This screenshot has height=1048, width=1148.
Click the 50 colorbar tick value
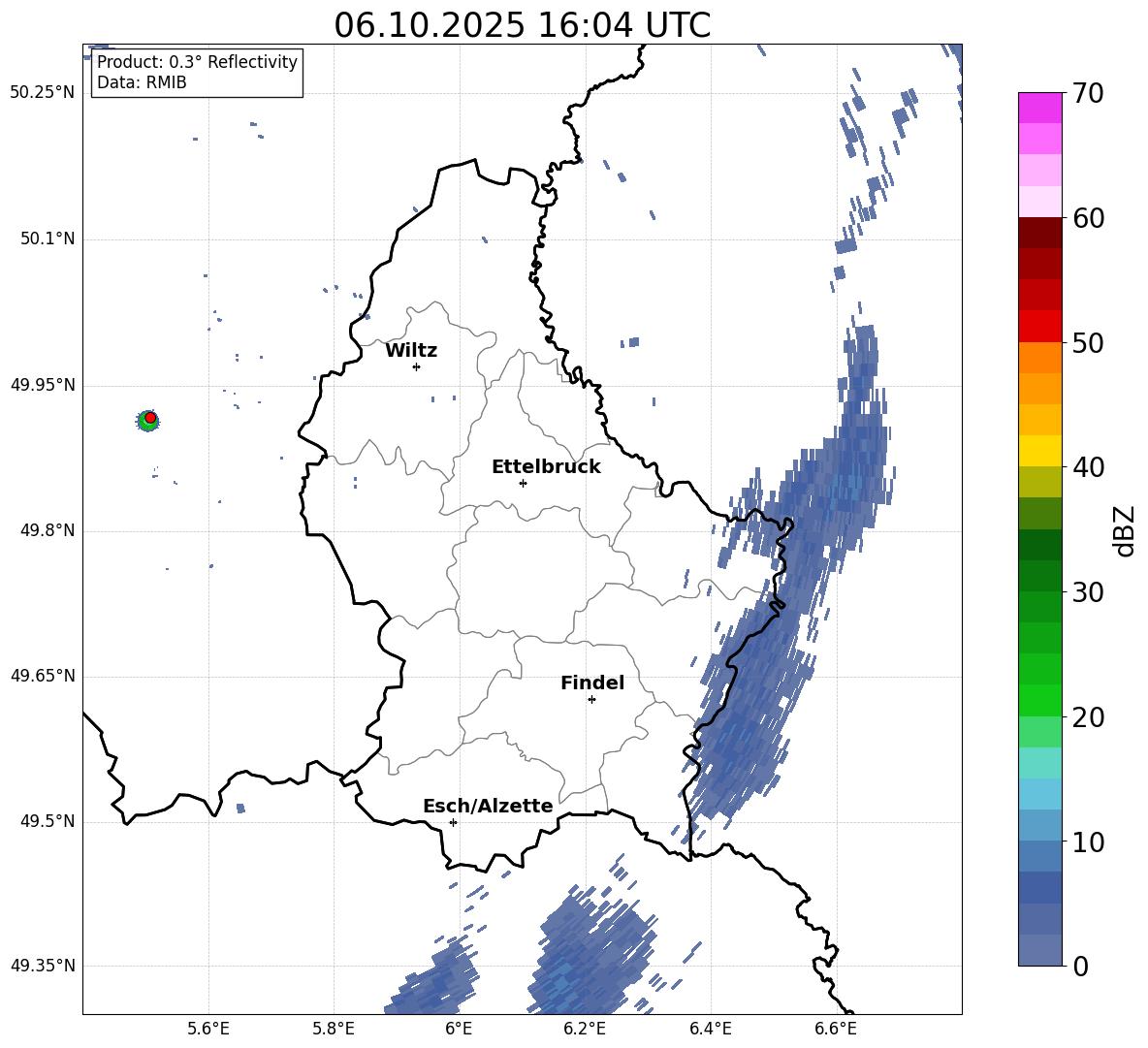pyautogui.click(x=1088, y=342)
